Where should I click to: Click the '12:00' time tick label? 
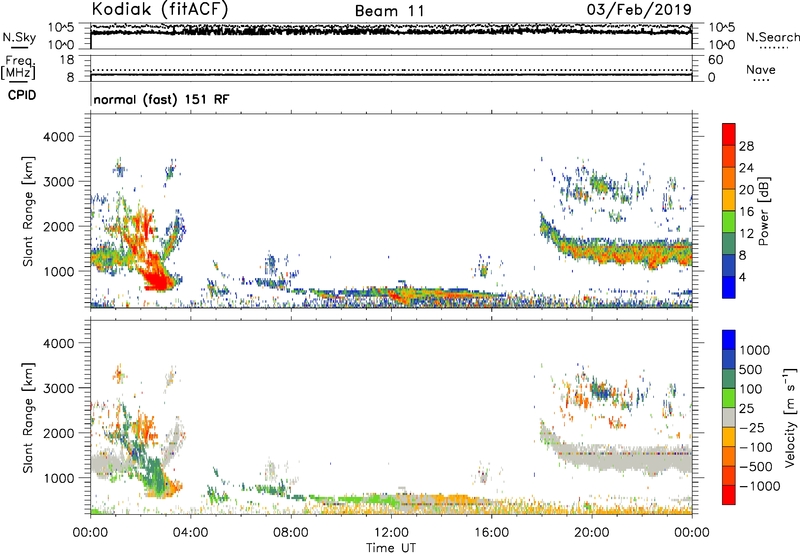[391, 533]
